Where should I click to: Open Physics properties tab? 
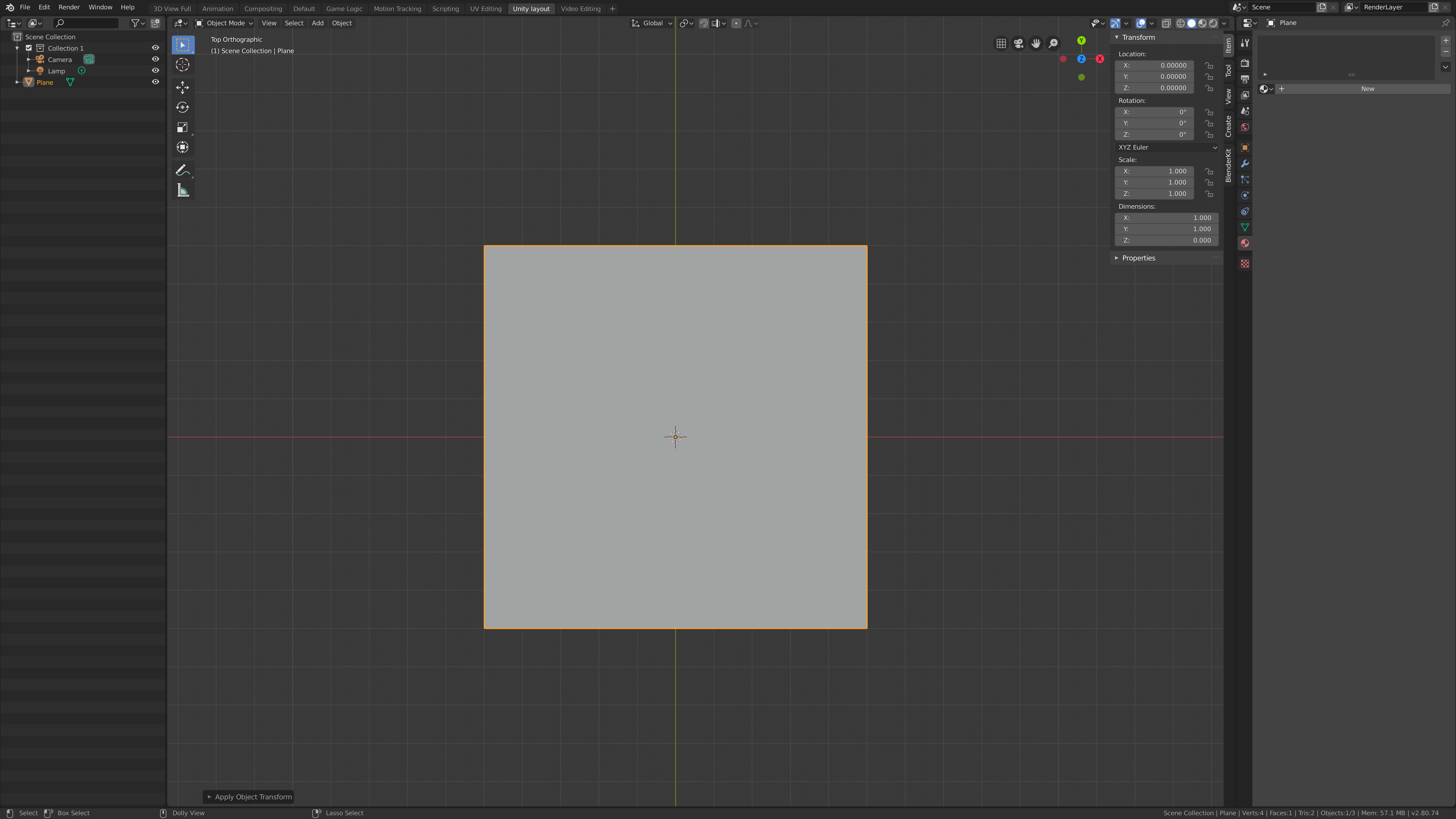[1245, 196]
